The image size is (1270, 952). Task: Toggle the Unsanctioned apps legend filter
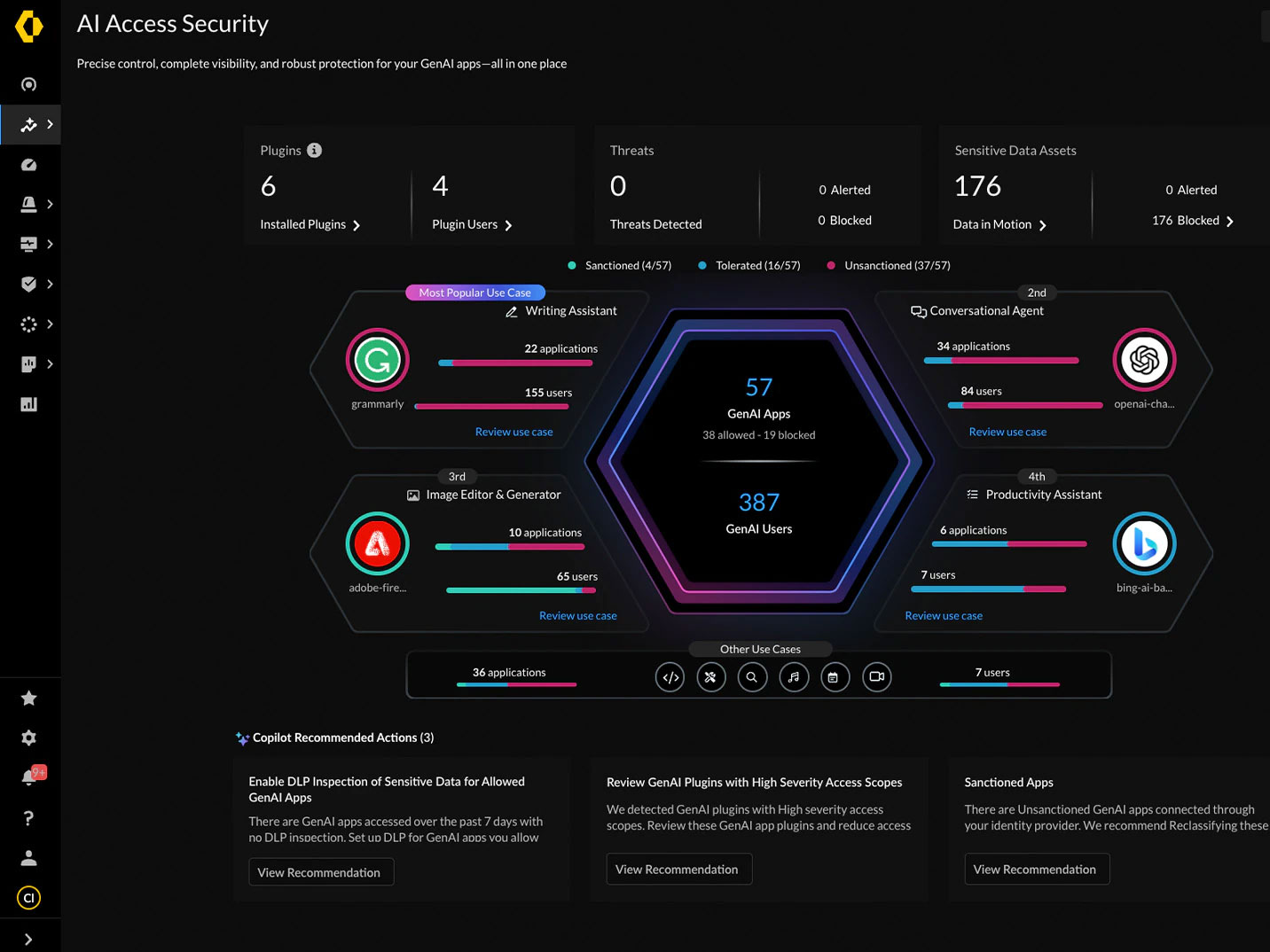tap(887, 265)
